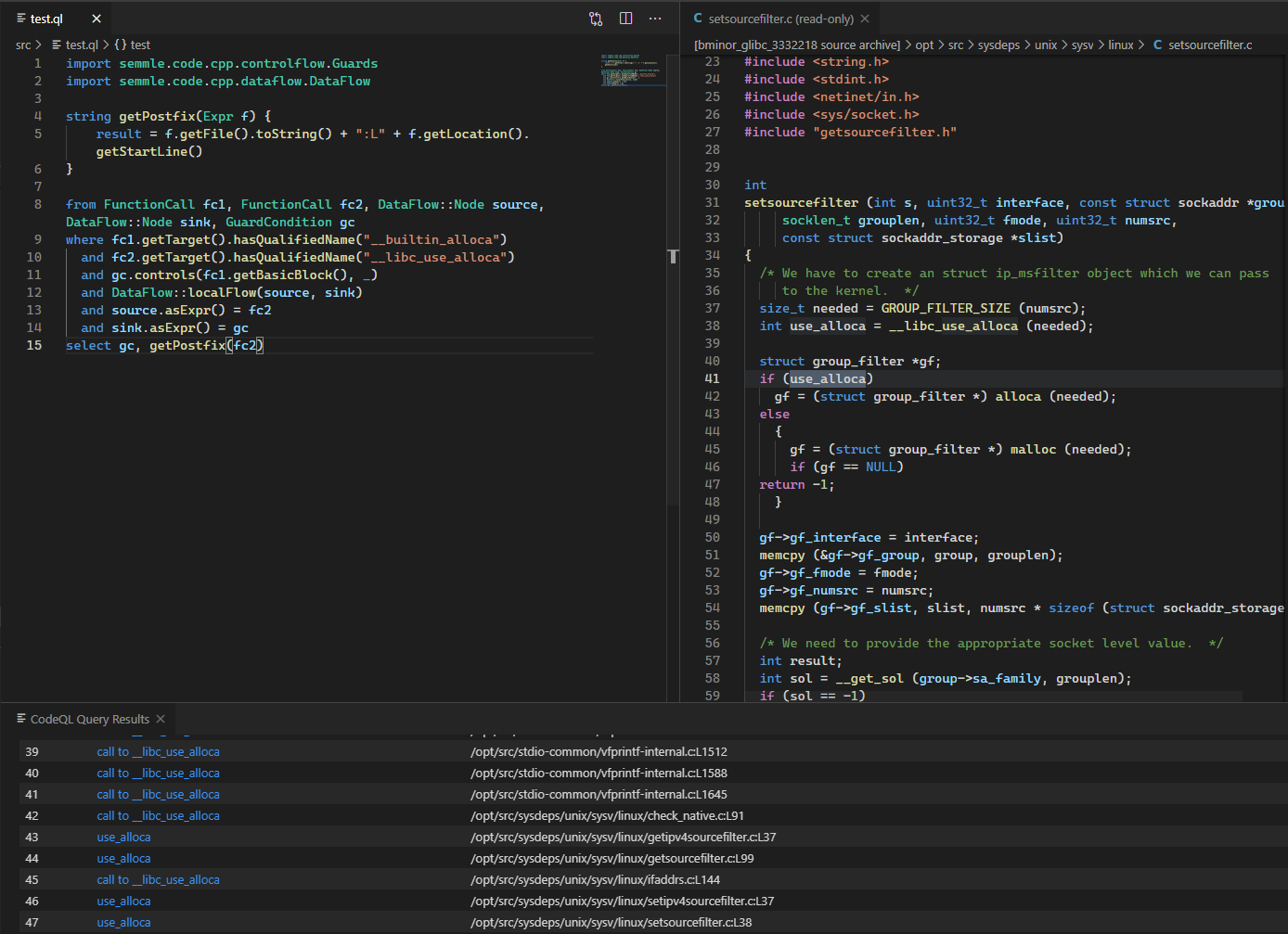1288x934 pixels.
Task: Switch to the setsourcefilter.c tab
Action: click(x=778, y=17)
